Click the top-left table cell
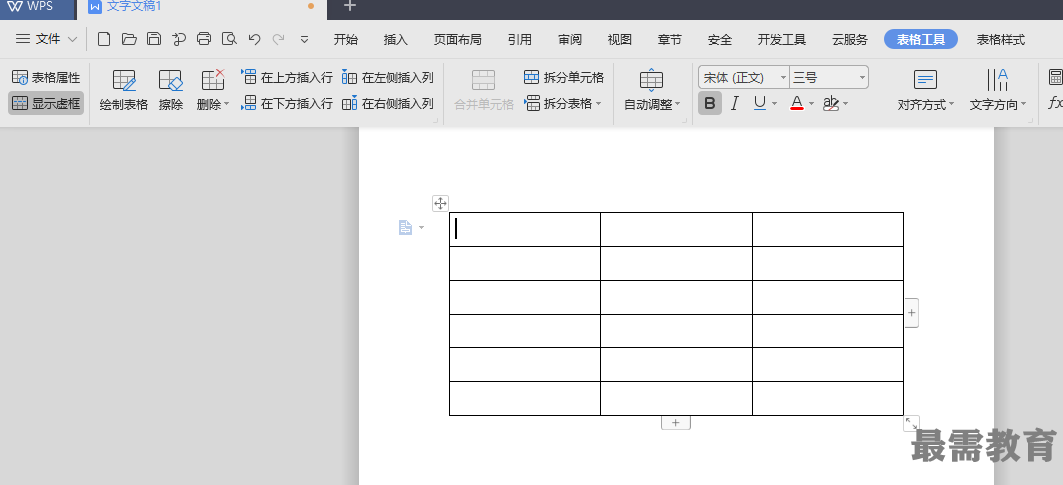Viewport: 1063px width, 485px height. click(x=525, y=229)
